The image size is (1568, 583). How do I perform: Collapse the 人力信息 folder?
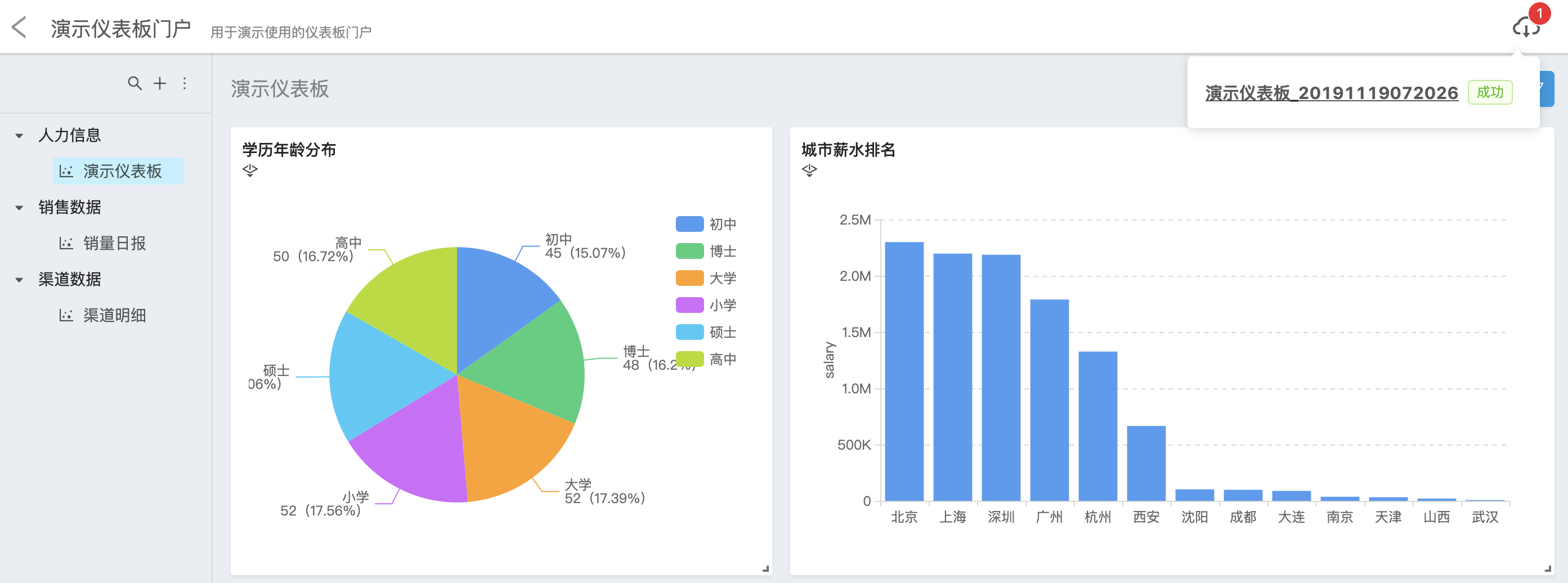tap(20, 136)
